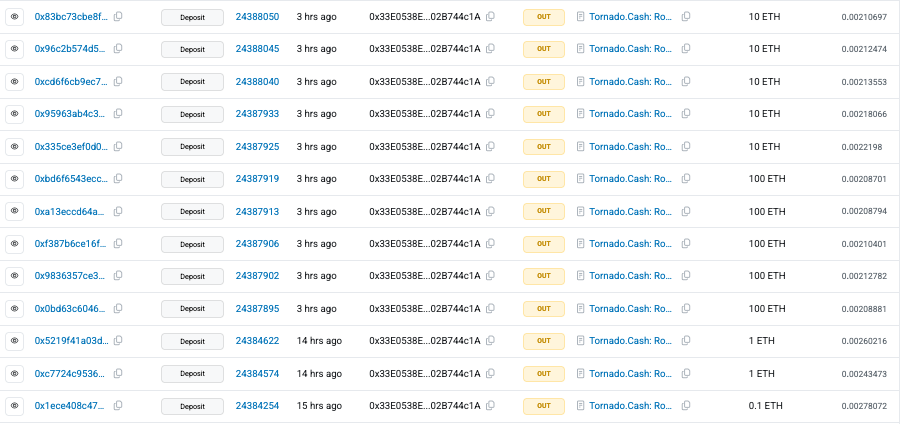
Task: Click the Deposit method label in block 24384622 row
Action: pos(192,341)
